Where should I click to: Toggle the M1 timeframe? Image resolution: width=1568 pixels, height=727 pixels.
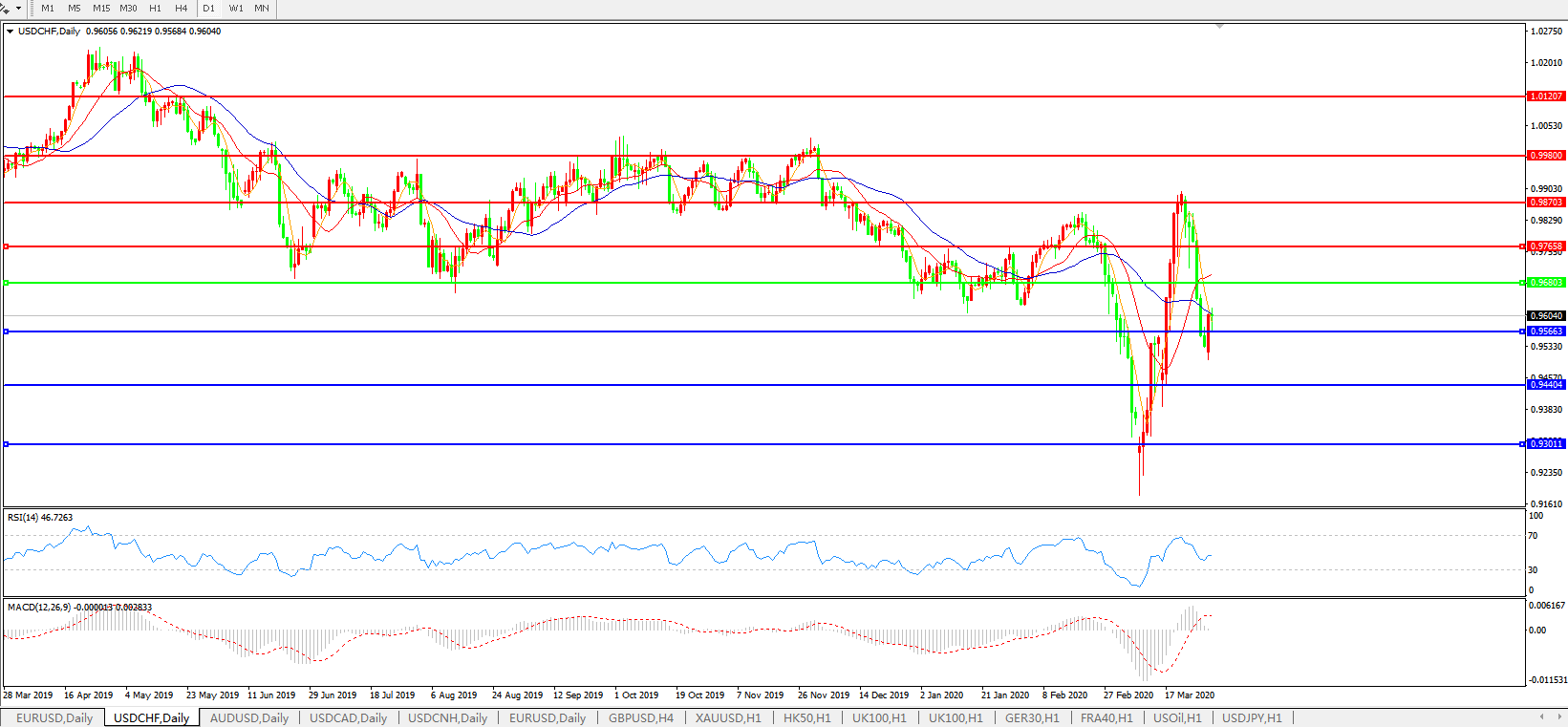pyautogui.click(x=48, y=9)
